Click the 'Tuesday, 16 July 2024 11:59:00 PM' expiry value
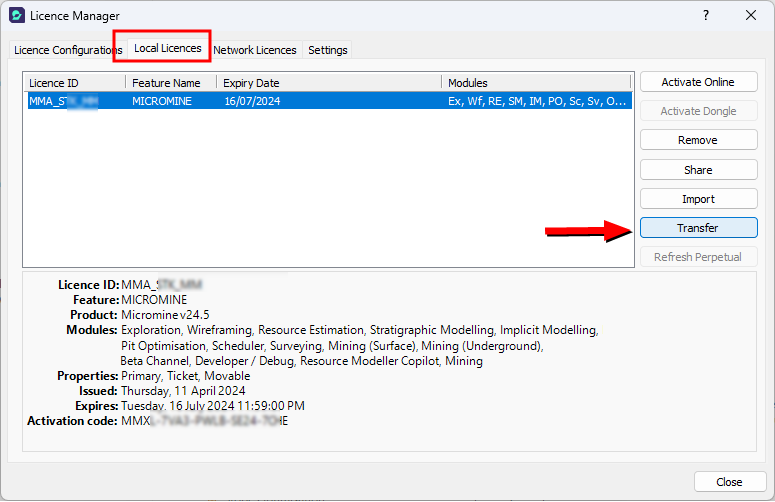The width and height of the screenshot is (775, 502). point(213,406)
